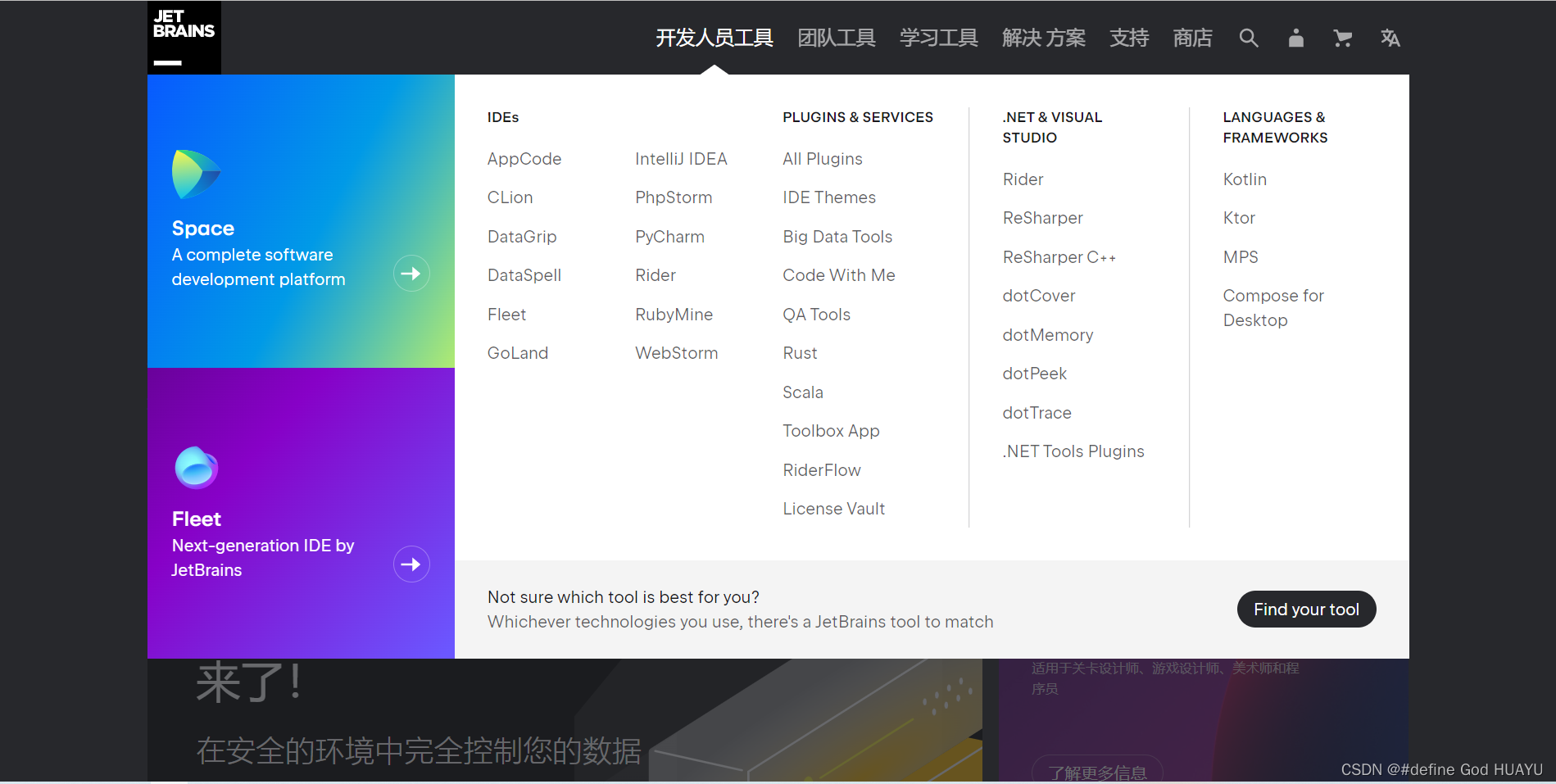Open the WebStorm link

(676, 353)
